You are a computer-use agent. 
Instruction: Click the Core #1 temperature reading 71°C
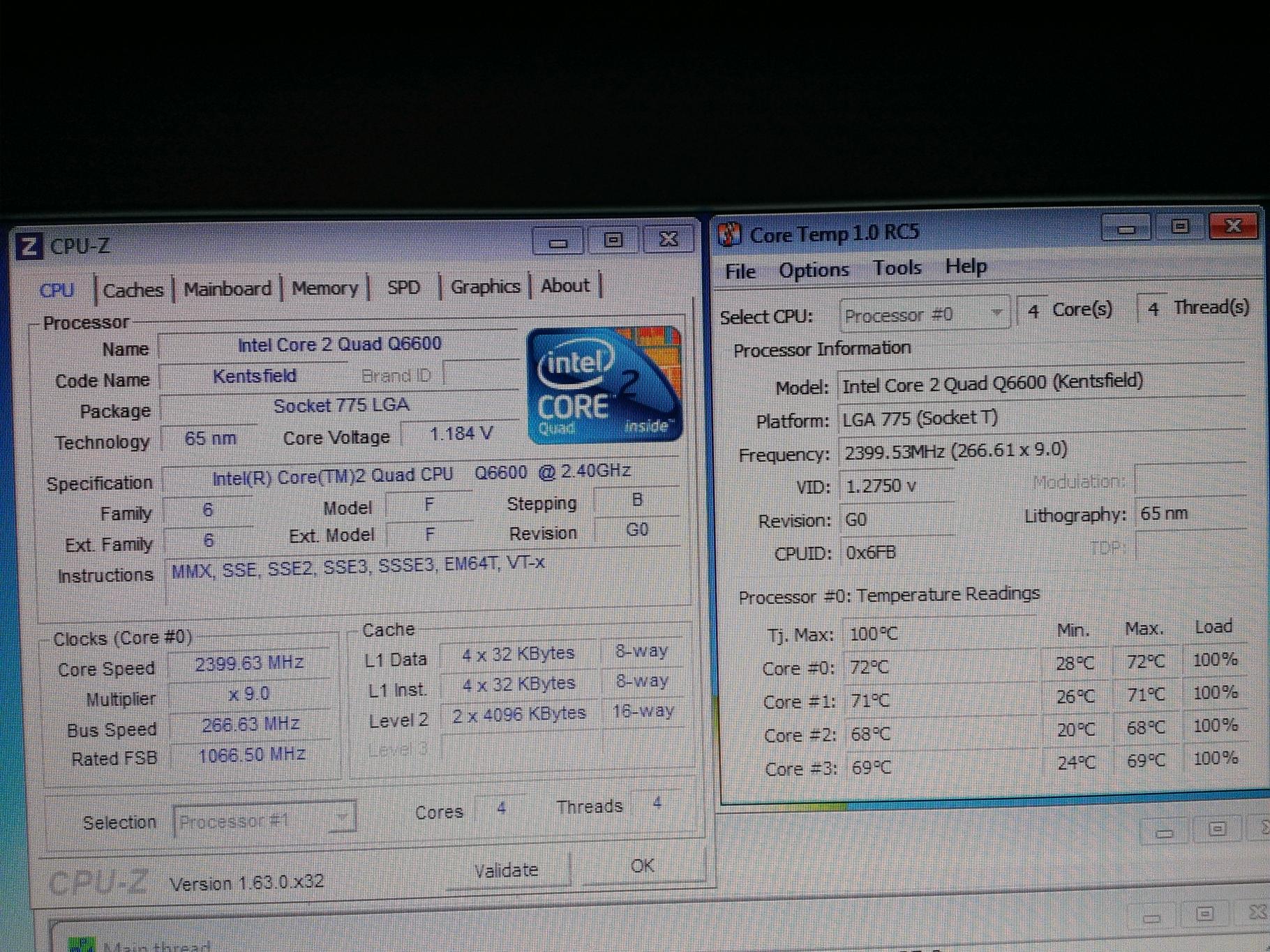869,701
